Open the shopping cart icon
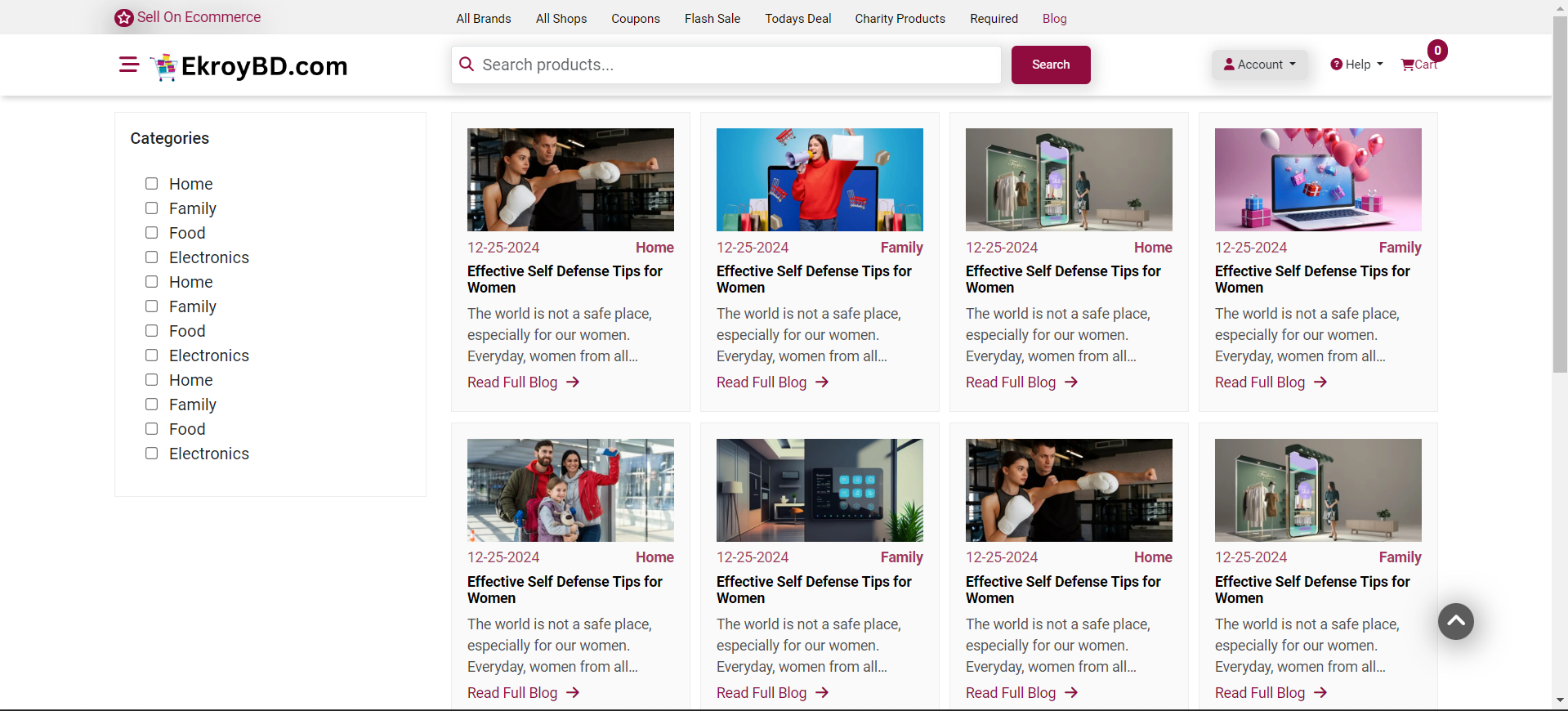The image size is (1568, 711). click(1408, 65)
